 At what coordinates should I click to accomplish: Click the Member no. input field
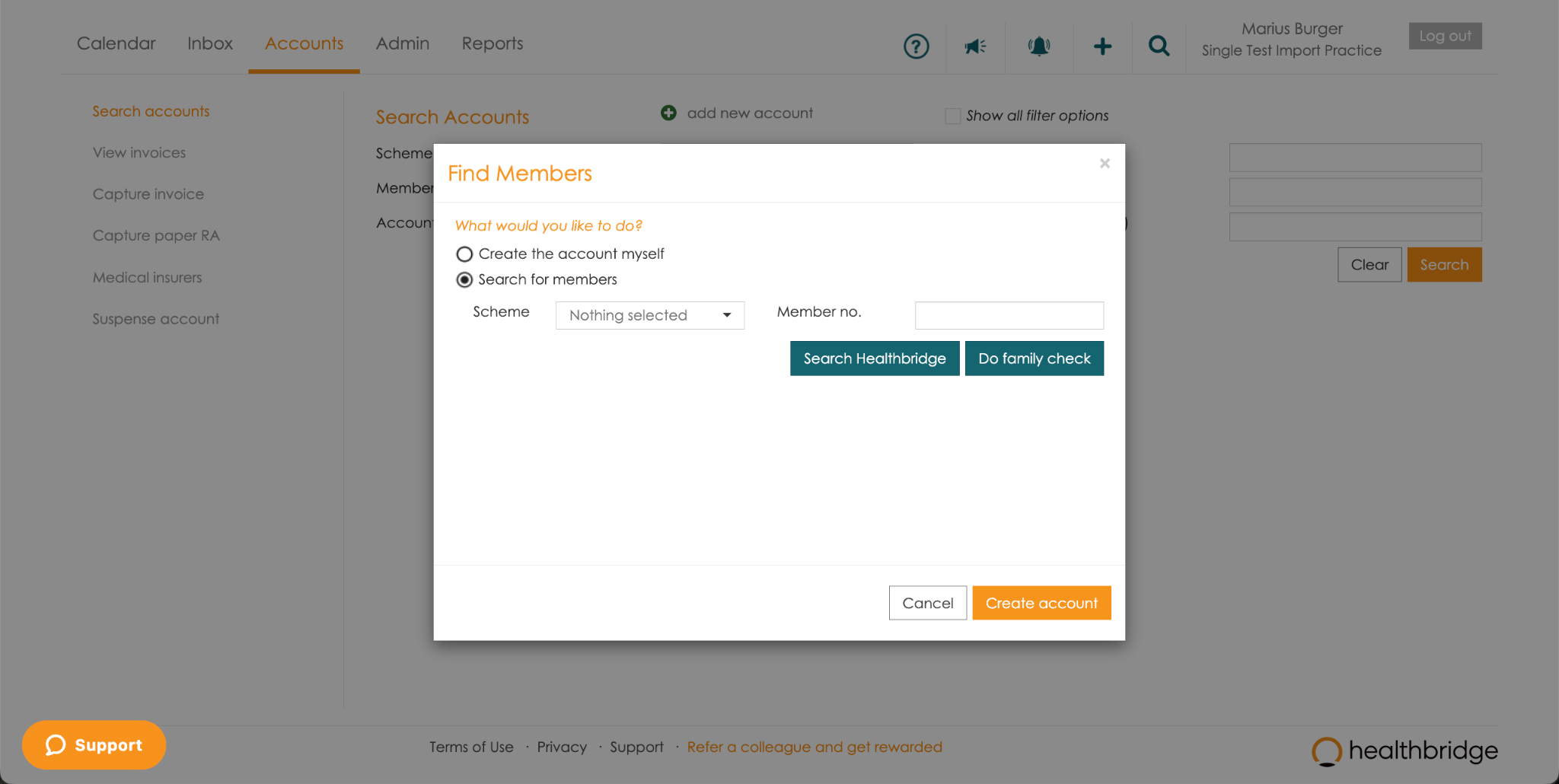[x=1009, y=315]
